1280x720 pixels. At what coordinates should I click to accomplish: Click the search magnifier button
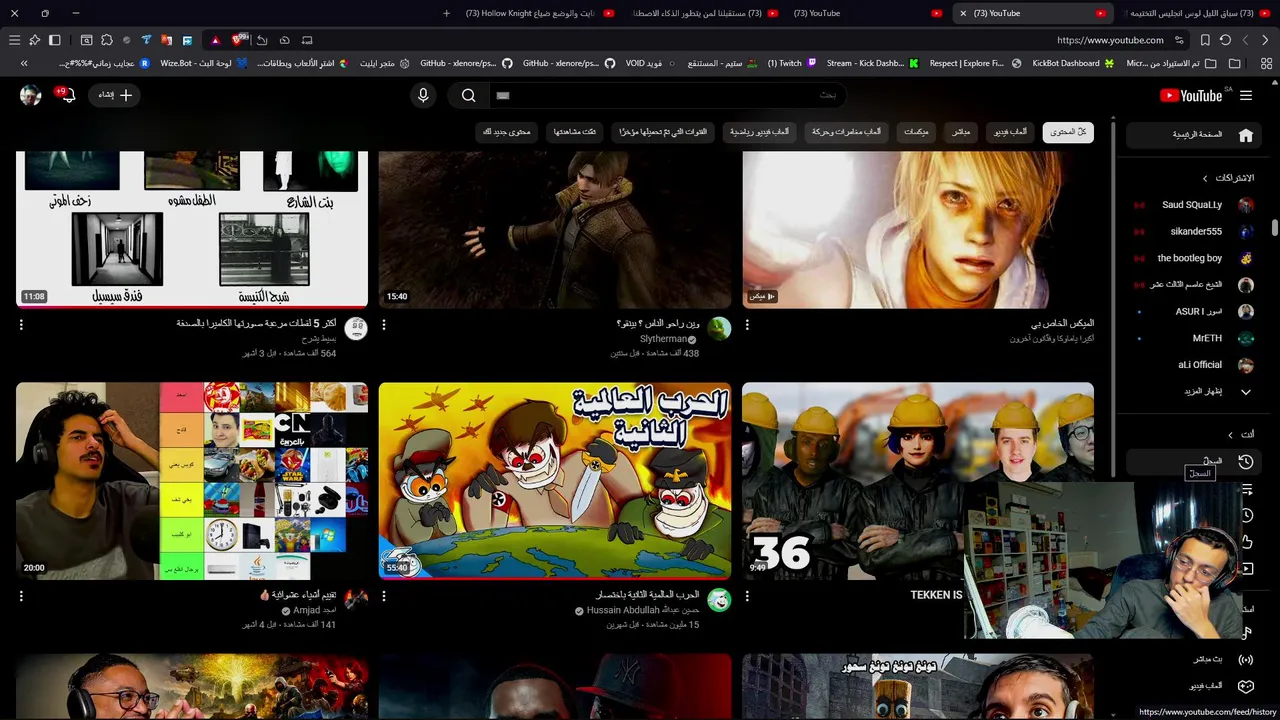point(468,95)
